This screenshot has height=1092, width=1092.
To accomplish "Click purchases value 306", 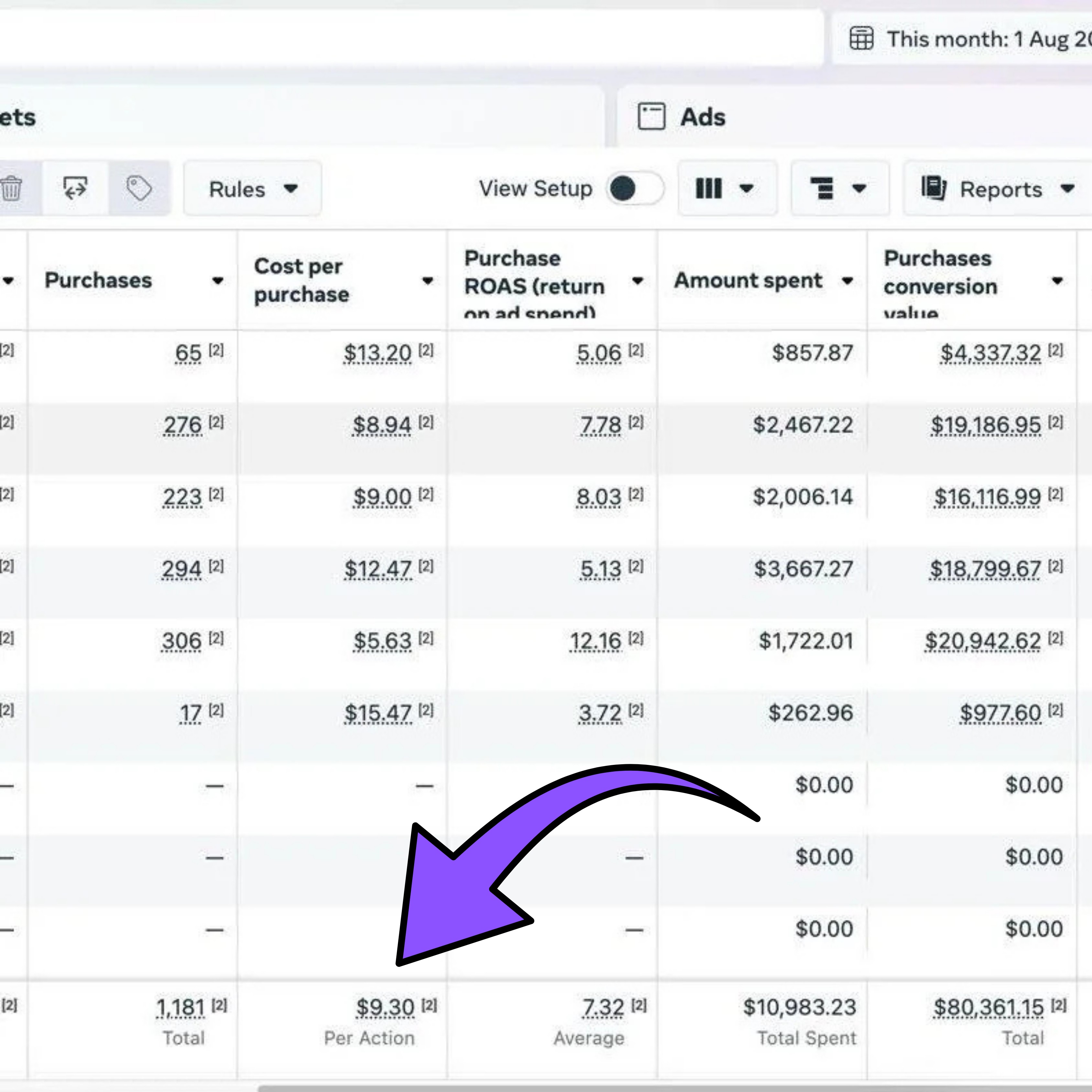I will point(181,641).
